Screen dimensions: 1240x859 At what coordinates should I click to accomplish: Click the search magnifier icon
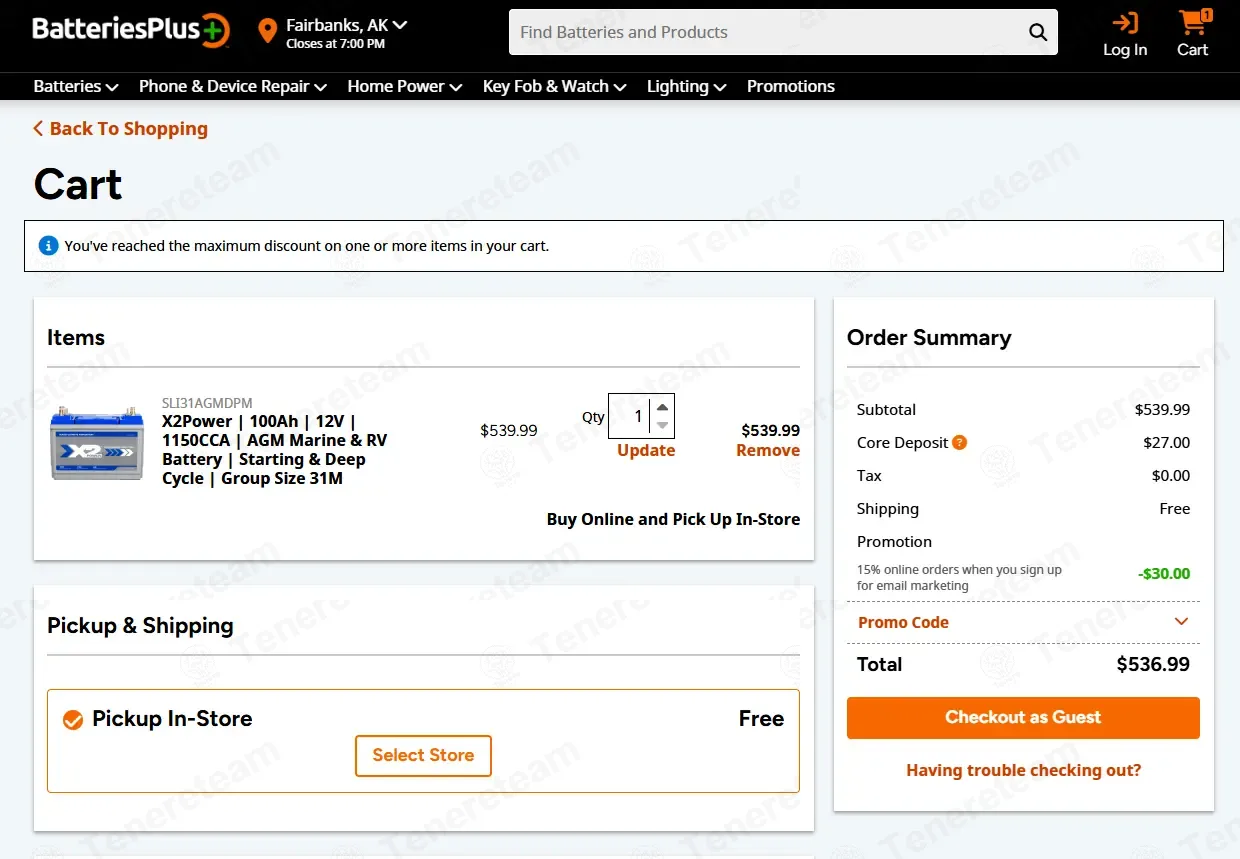click(1038, 32)
